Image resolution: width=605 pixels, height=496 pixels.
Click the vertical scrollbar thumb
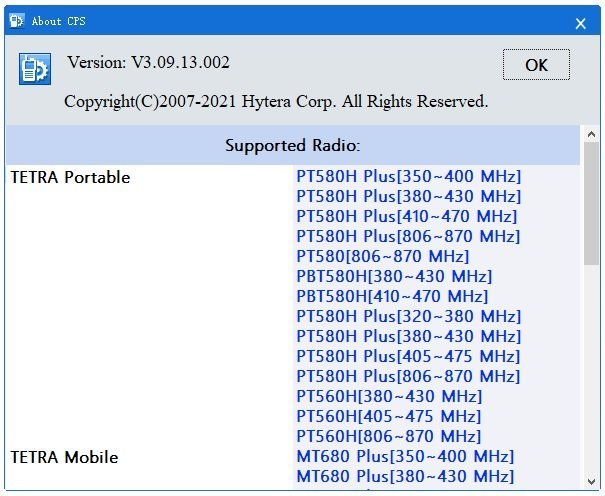point(591,203)
